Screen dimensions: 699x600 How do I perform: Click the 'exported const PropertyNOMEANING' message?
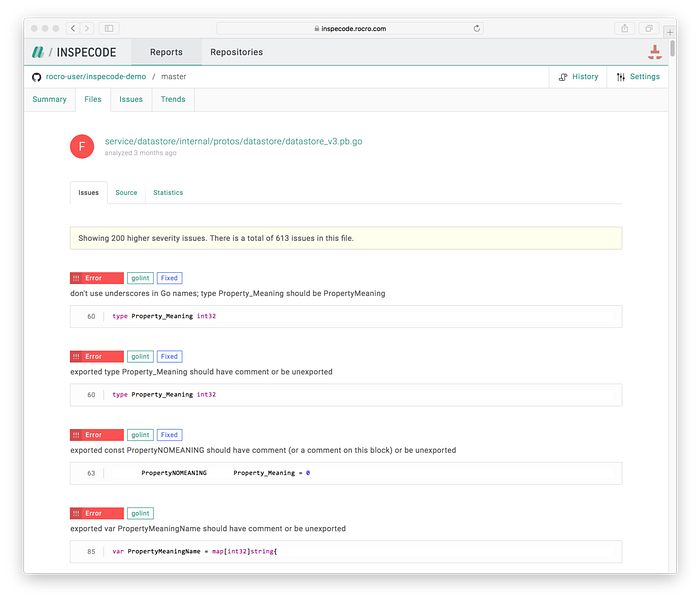pyautogui.click(x=263, y=450)
